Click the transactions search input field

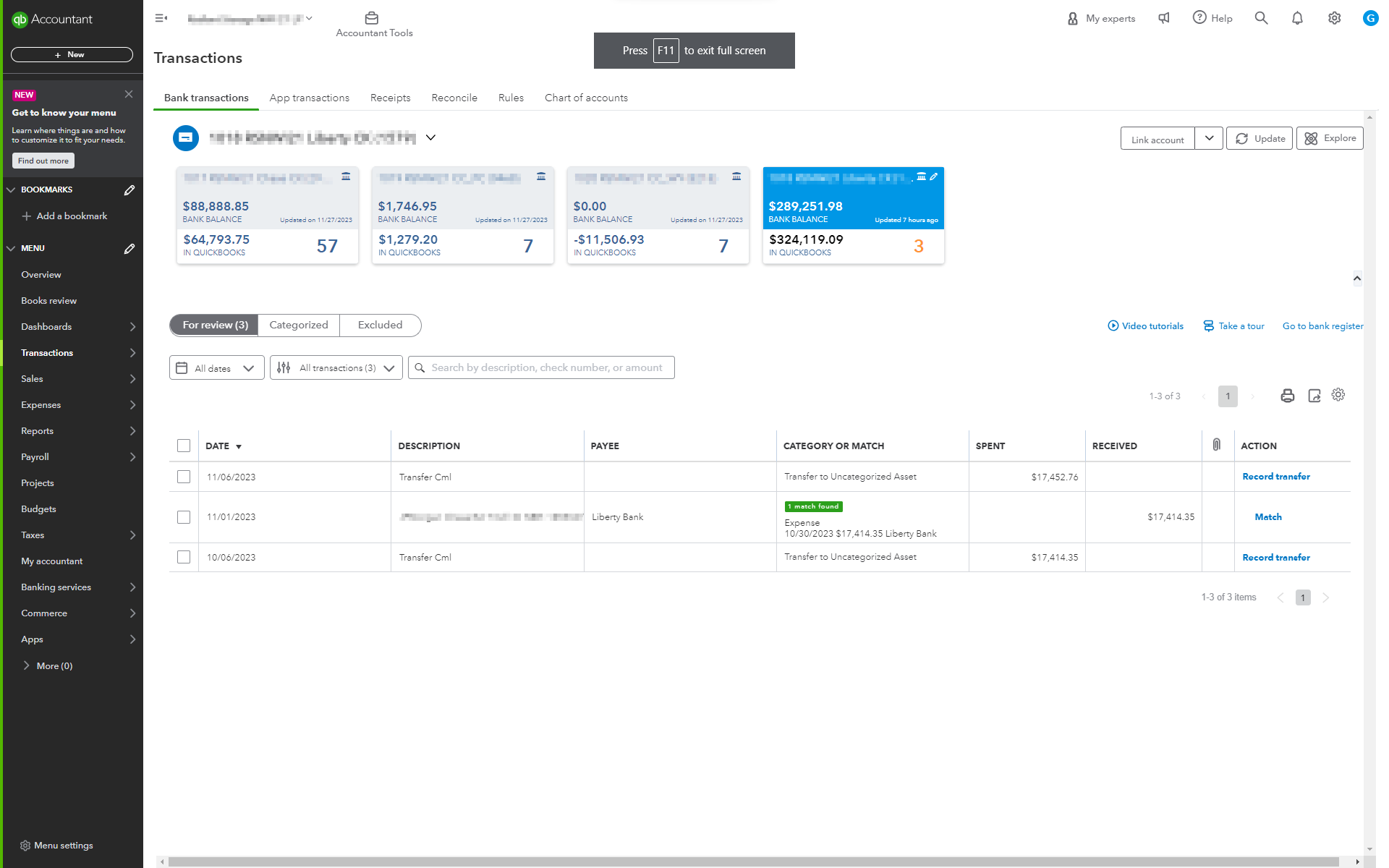pyautogui.click(x=541, y=367)
